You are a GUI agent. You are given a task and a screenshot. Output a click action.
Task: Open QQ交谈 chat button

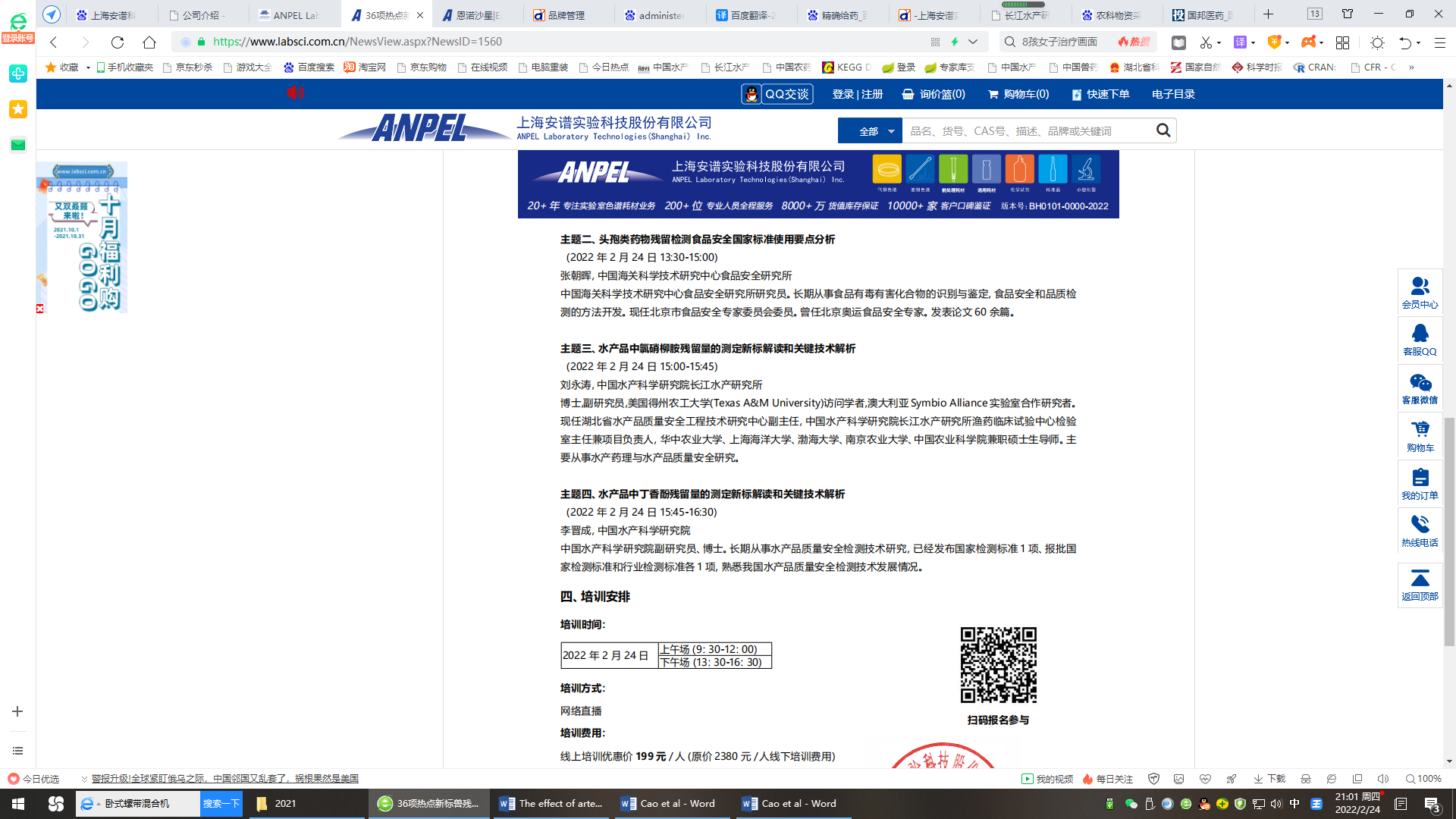pos(777,94)
